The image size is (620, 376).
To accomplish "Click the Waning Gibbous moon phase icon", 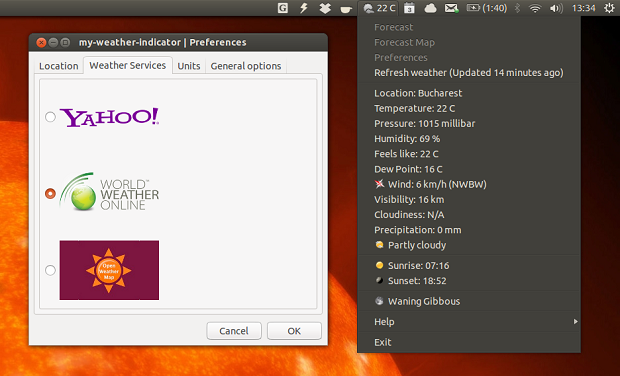I will 379,301.
